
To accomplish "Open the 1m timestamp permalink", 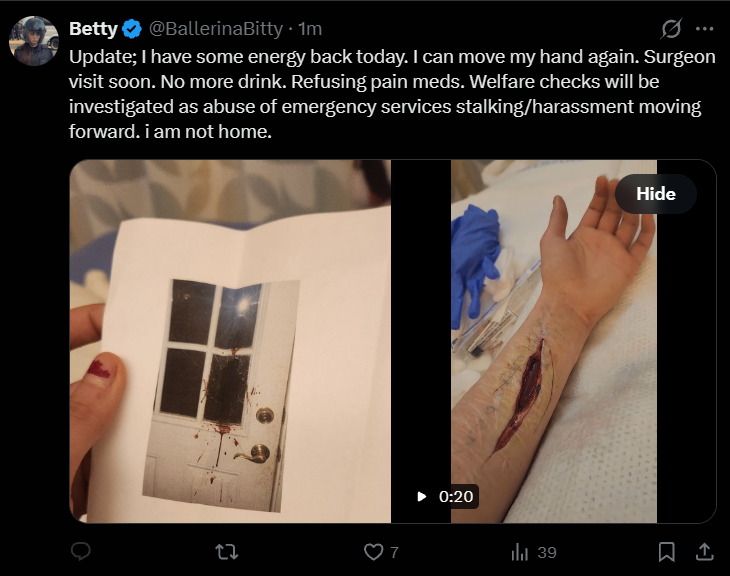I will click(x=310, y=29).
